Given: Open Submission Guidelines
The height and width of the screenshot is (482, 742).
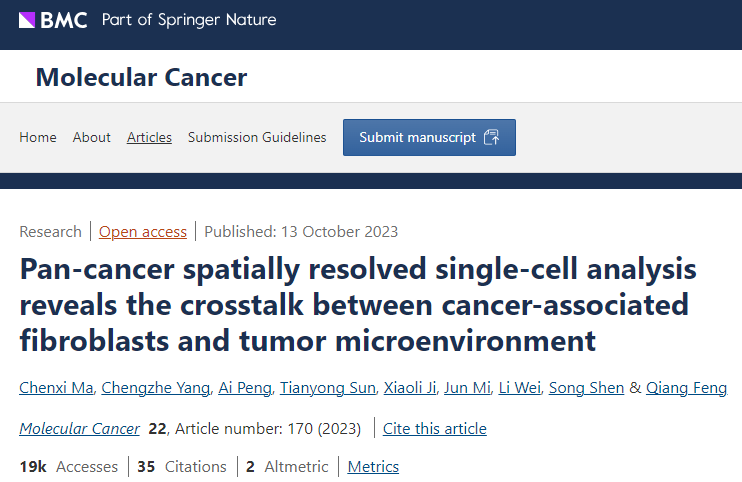Looking at the screenshot, I should [x=257, y=137].
